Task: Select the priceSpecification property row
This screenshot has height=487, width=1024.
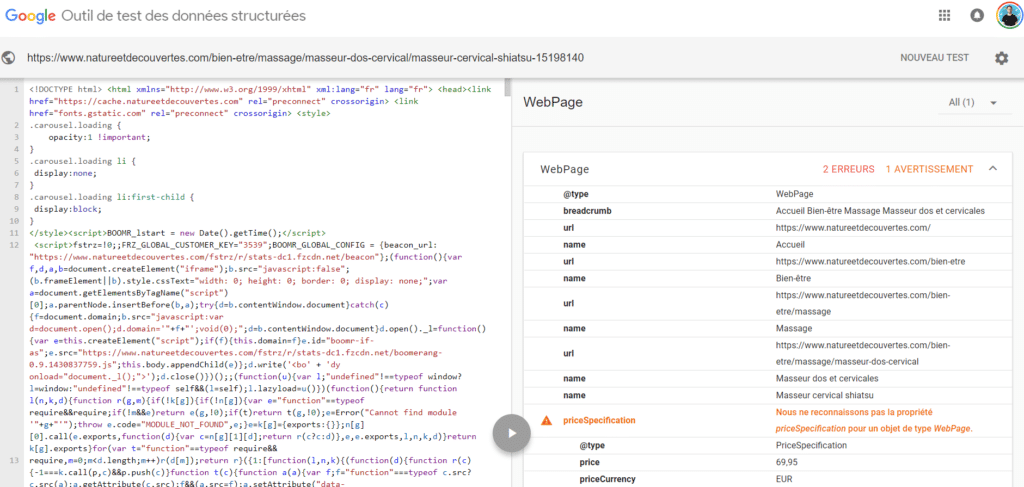Action: (768, 420)
